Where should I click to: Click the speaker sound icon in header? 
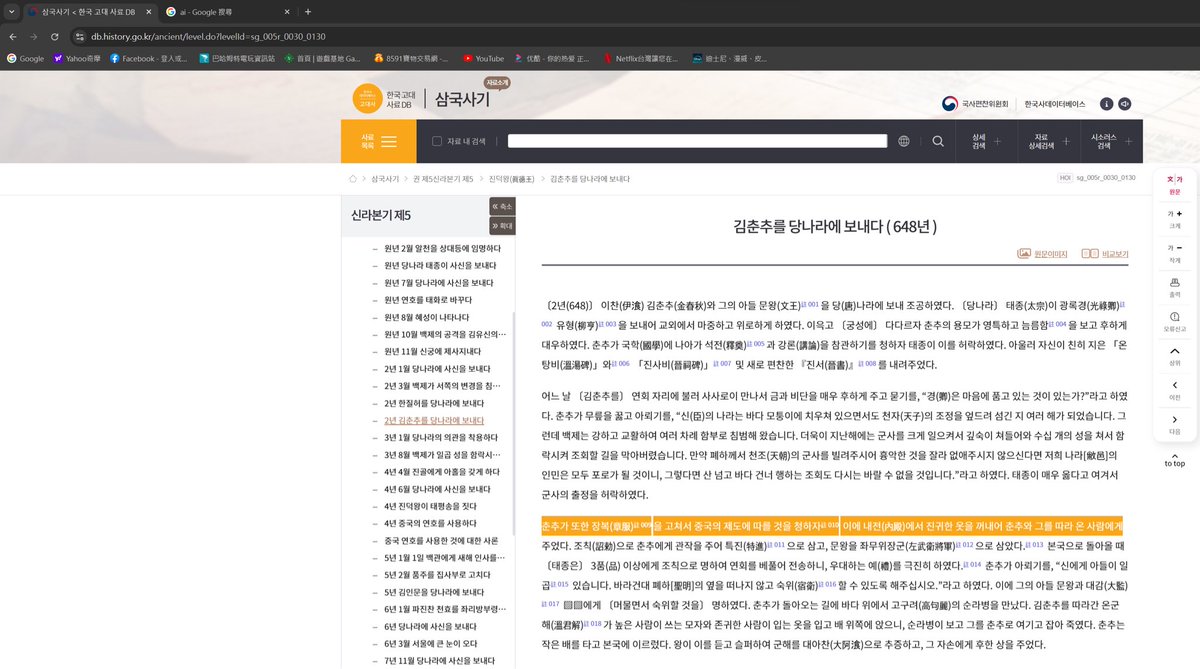coord(1125,104)
